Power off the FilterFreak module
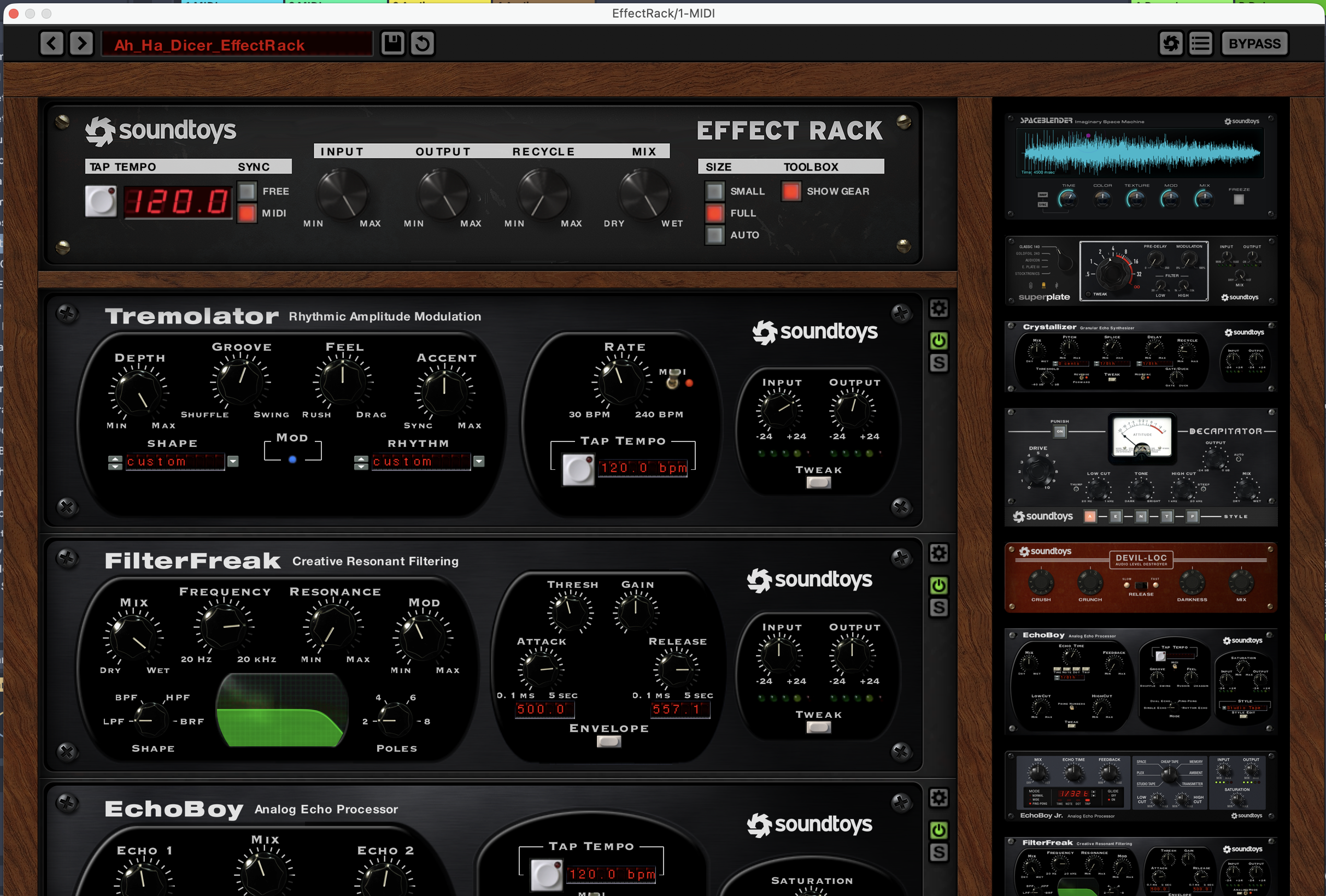Viewport: 1326px width, 896px height. click(938, 585)
